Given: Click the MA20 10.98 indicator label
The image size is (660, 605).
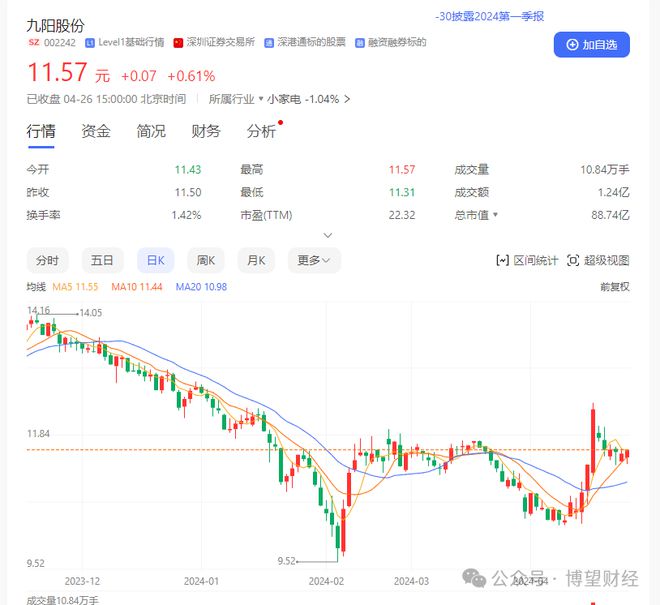Looking at the screenshot, I should coord(201,287).
